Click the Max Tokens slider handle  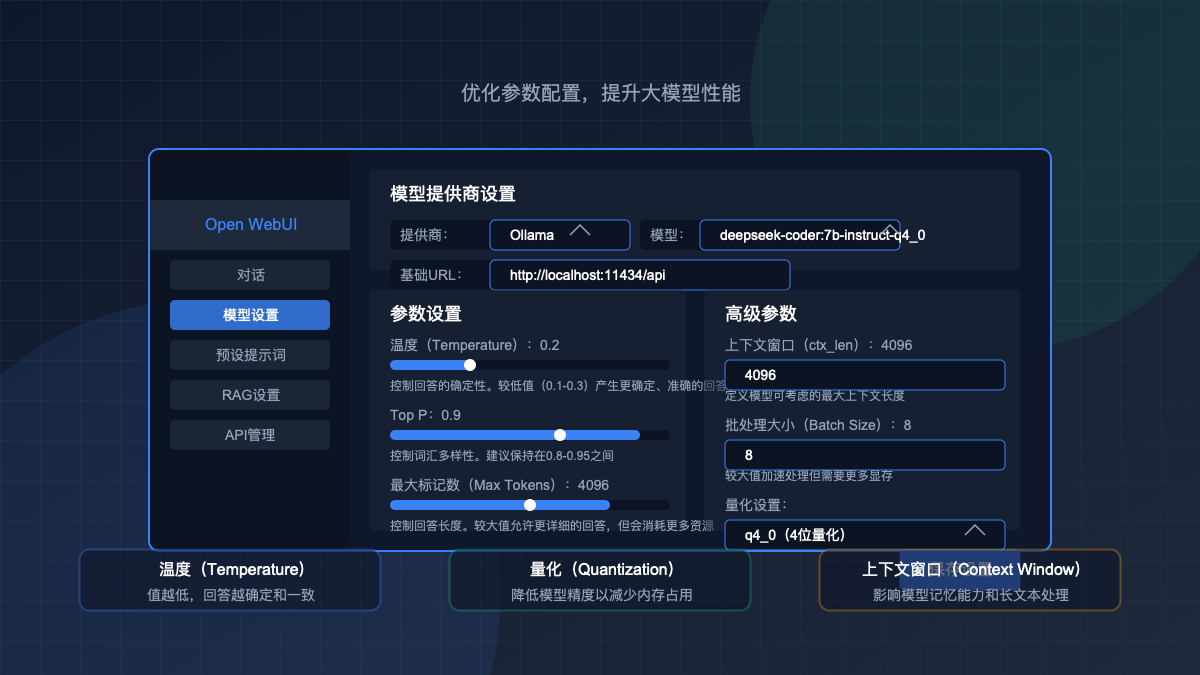point(530,505)
